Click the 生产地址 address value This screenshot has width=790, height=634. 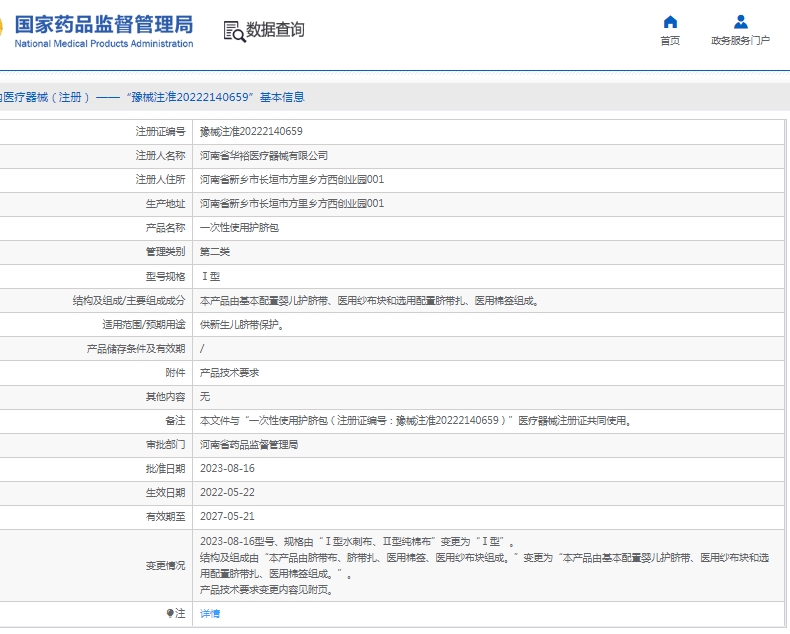292,204
